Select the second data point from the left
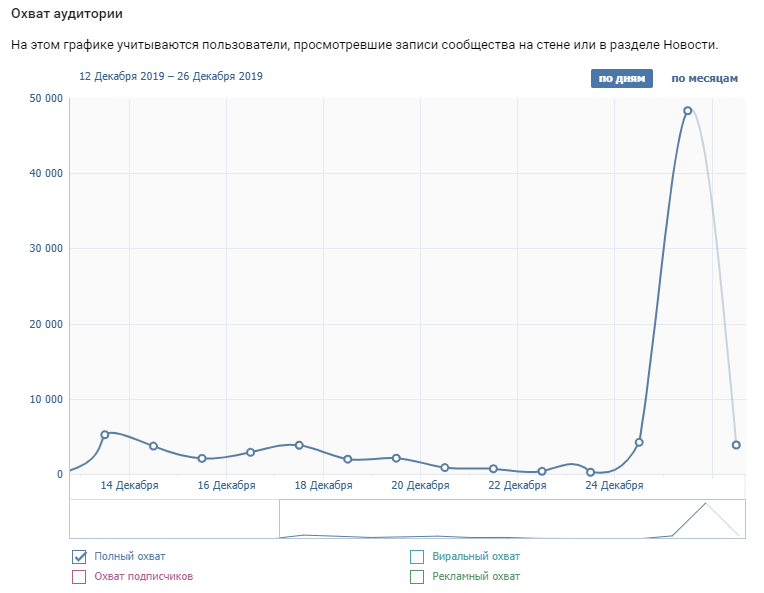764x593 pixels. coord(153,446)
